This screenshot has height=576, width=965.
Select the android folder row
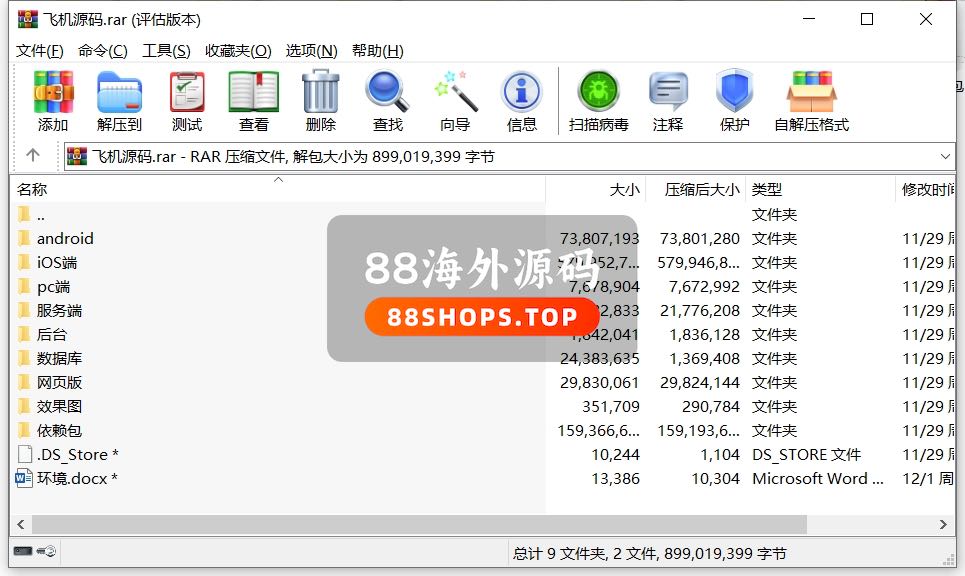(x=65, y=238)
